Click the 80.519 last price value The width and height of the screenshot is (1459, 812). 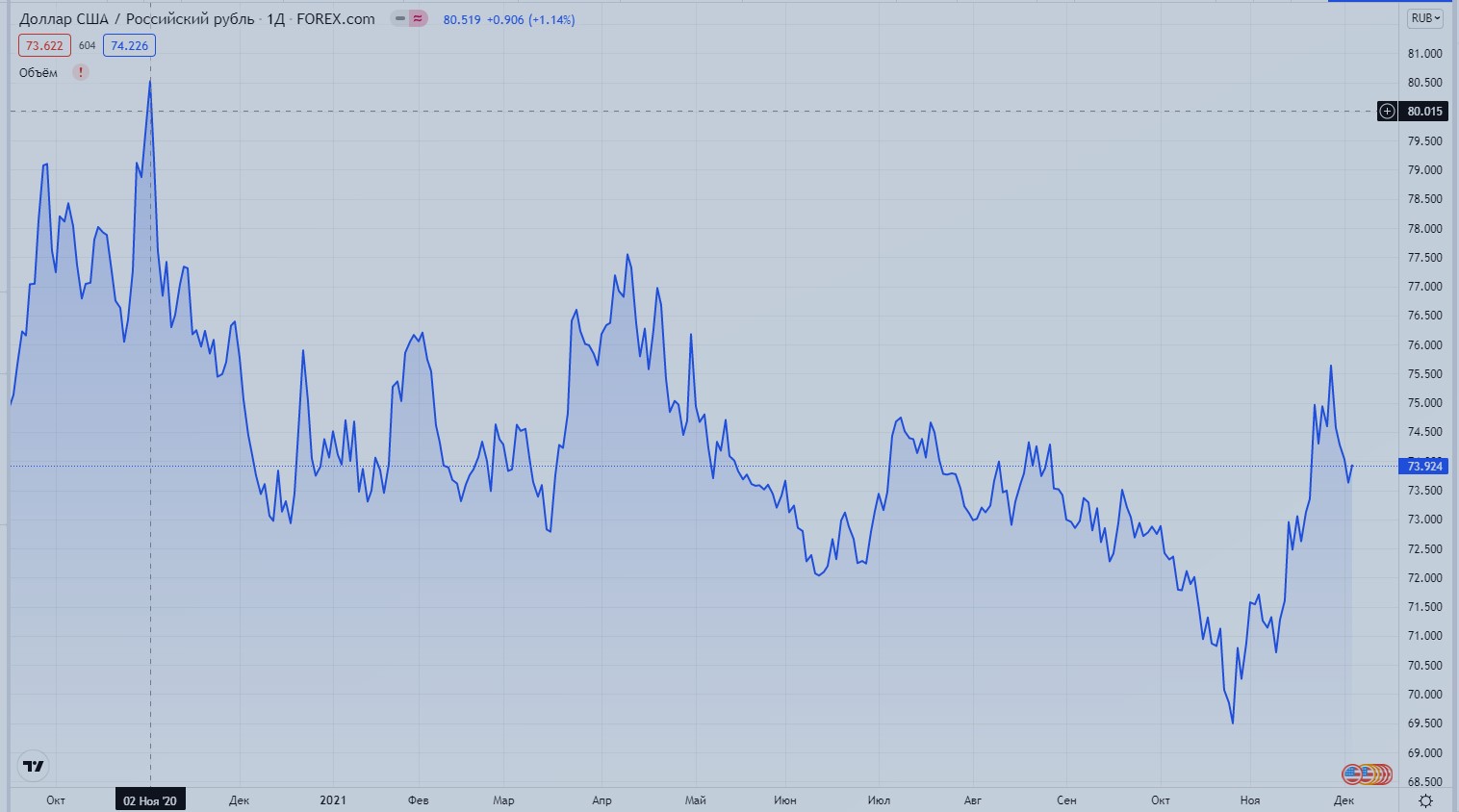(x=462, y=19)
